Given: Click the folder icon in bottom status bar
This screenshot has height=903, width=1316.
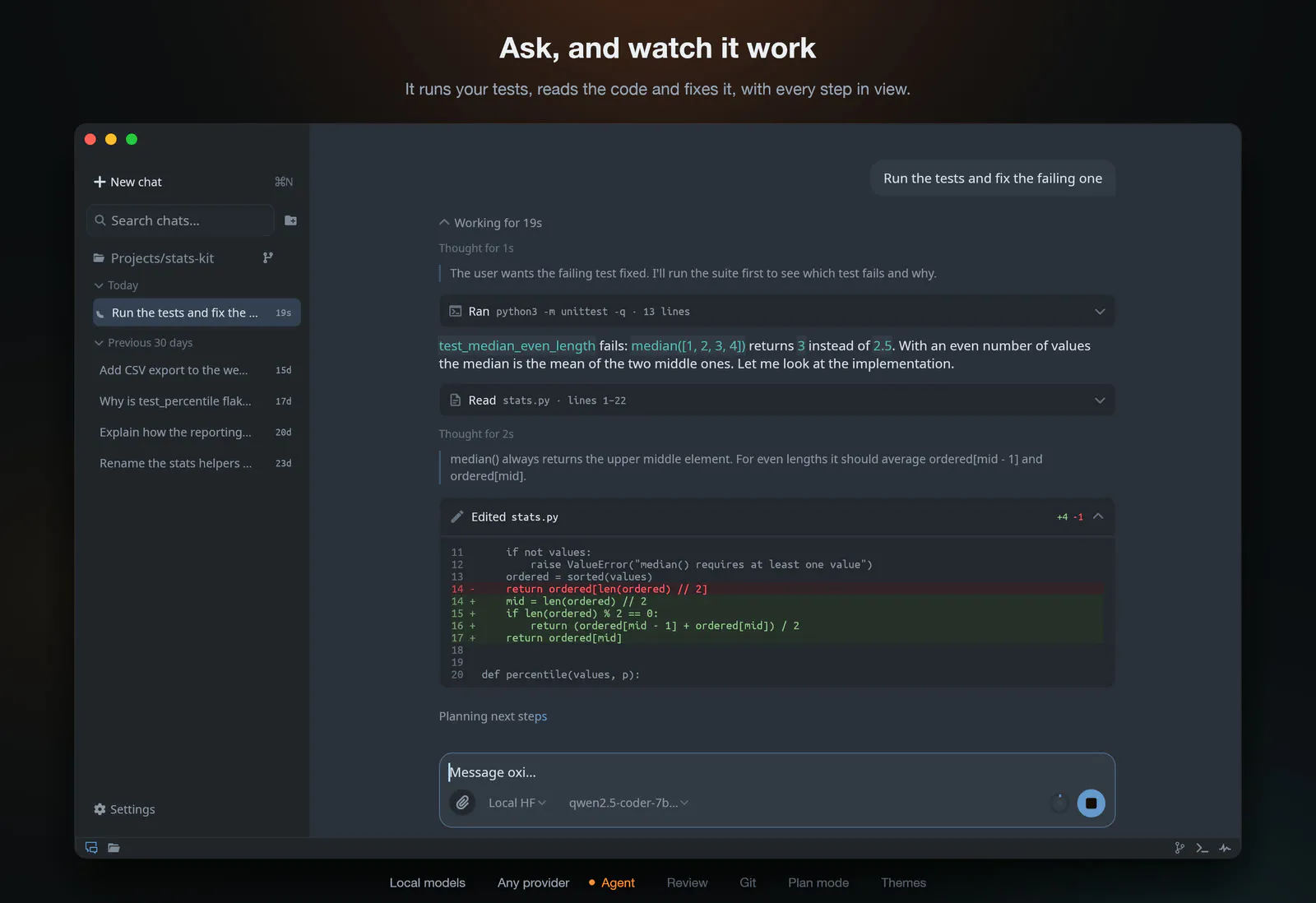Looking at the screenshot, I should (x=114, y=848).
